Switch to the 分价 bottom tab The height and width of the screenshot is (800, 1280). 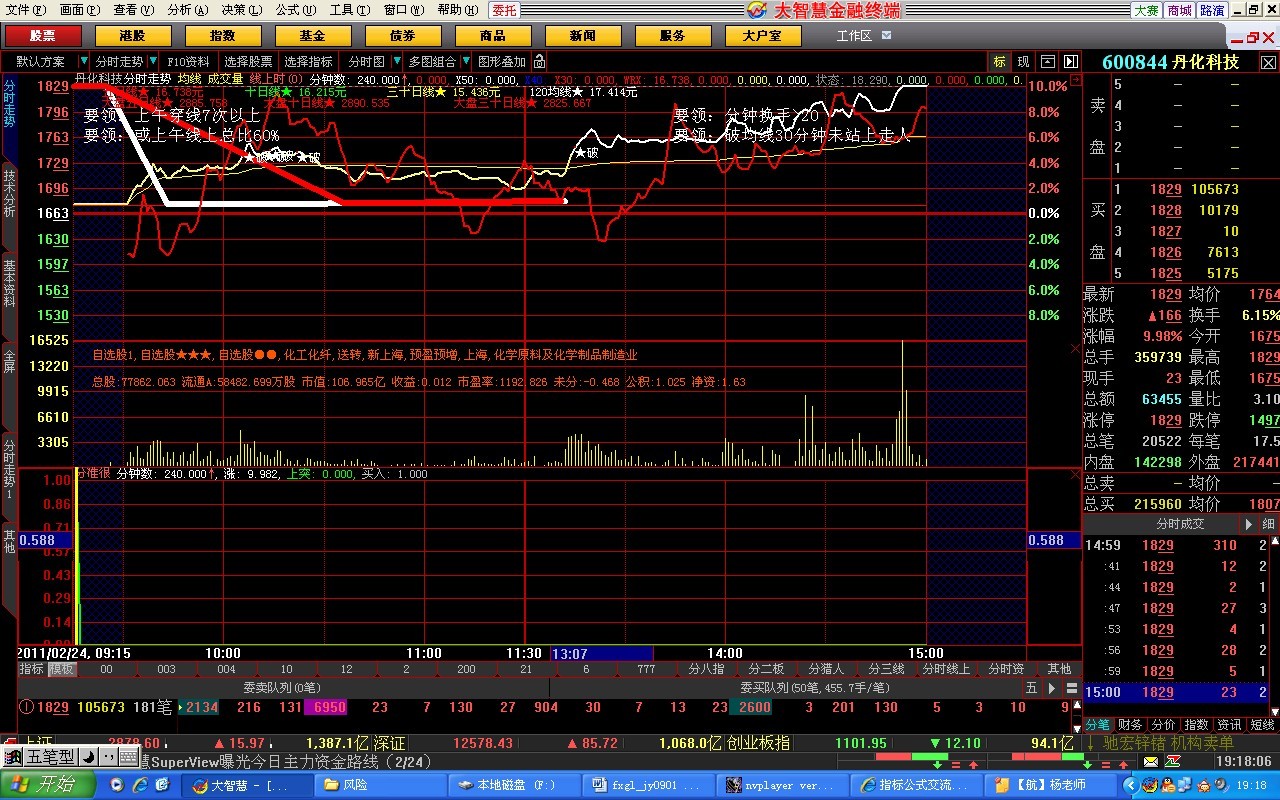(x=1164, y=724)
